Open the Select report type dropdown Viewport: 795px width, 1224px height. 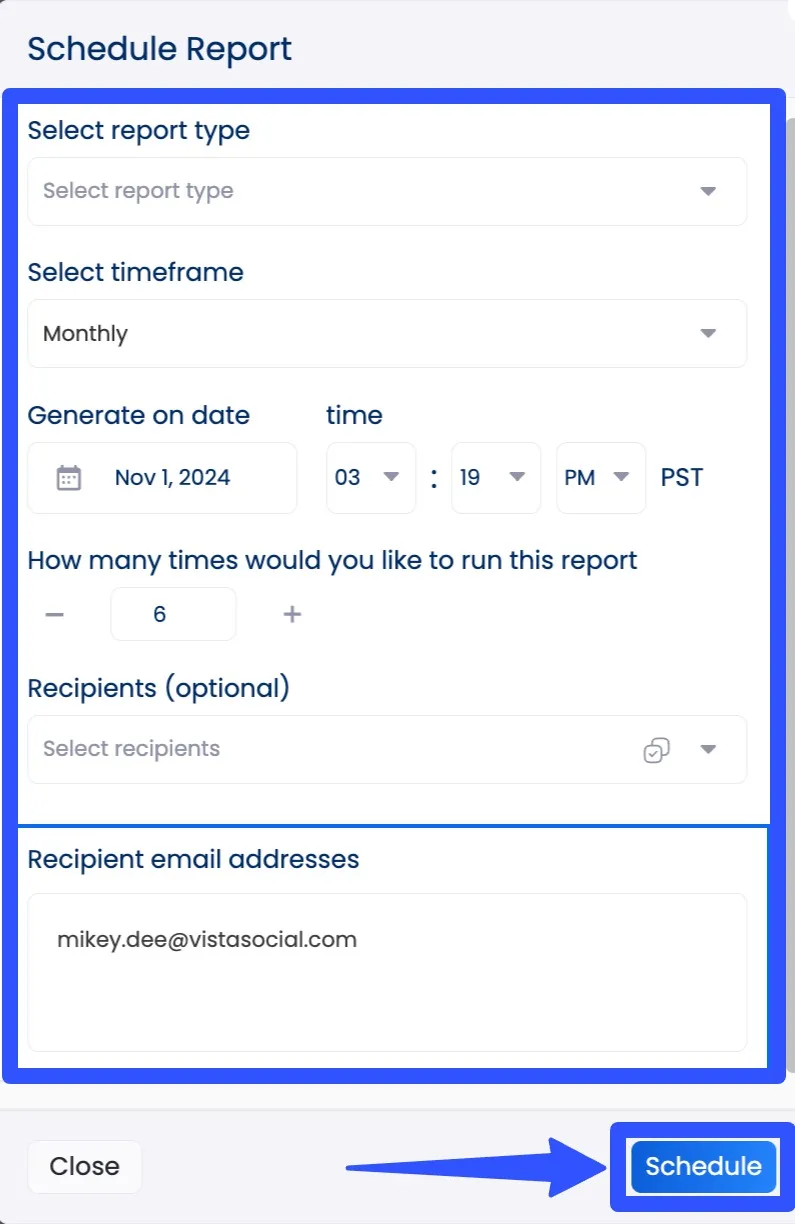pos(386,191)
